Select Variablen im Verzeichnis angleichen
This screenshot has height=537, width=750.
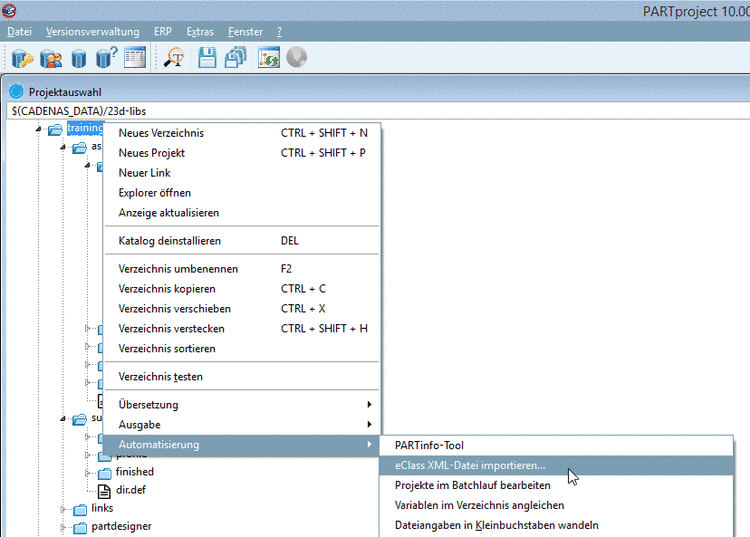(556, 505)
